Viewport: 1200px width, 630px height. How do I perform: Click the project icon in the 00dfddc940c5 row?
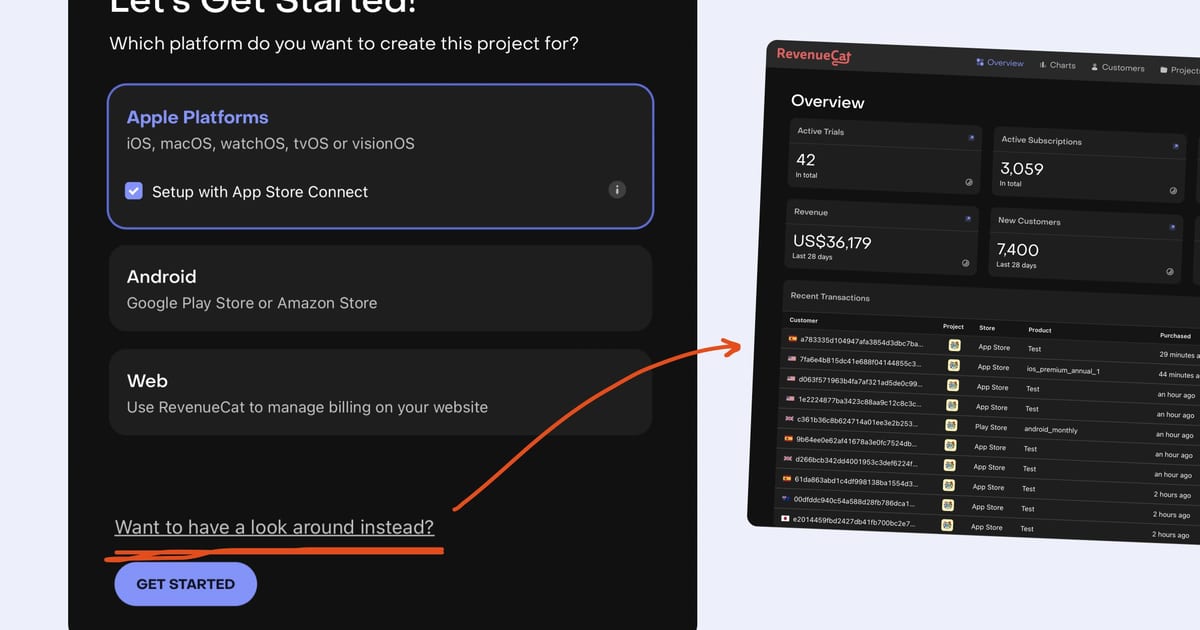947,505
